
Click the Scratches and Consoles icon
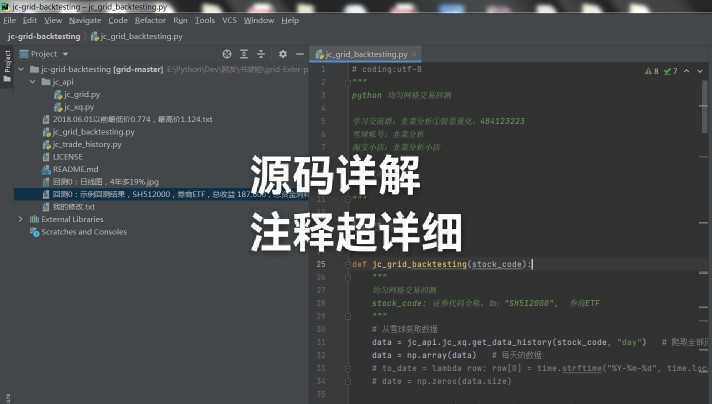point(35,232)
